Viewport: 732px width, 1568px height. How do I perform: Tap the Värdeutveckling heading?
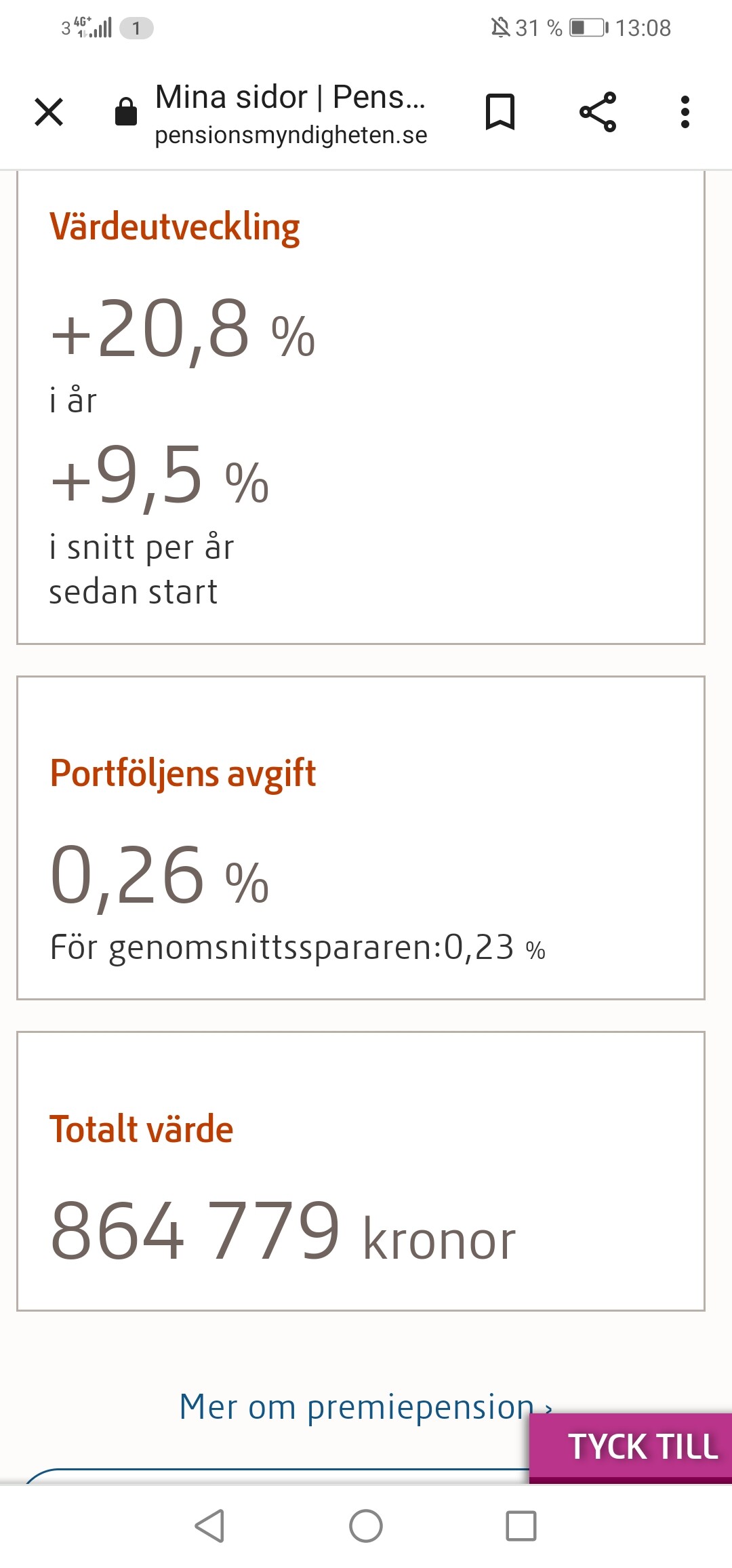175,227
